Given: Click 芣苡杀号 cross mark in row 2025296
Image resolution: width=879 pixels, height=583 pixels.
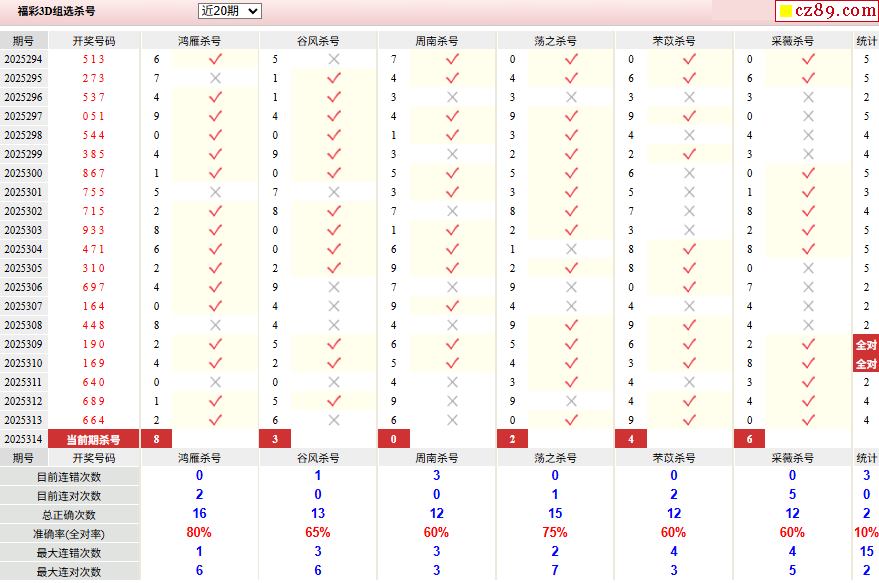Looking at the screenshot, I should [689, 97].
